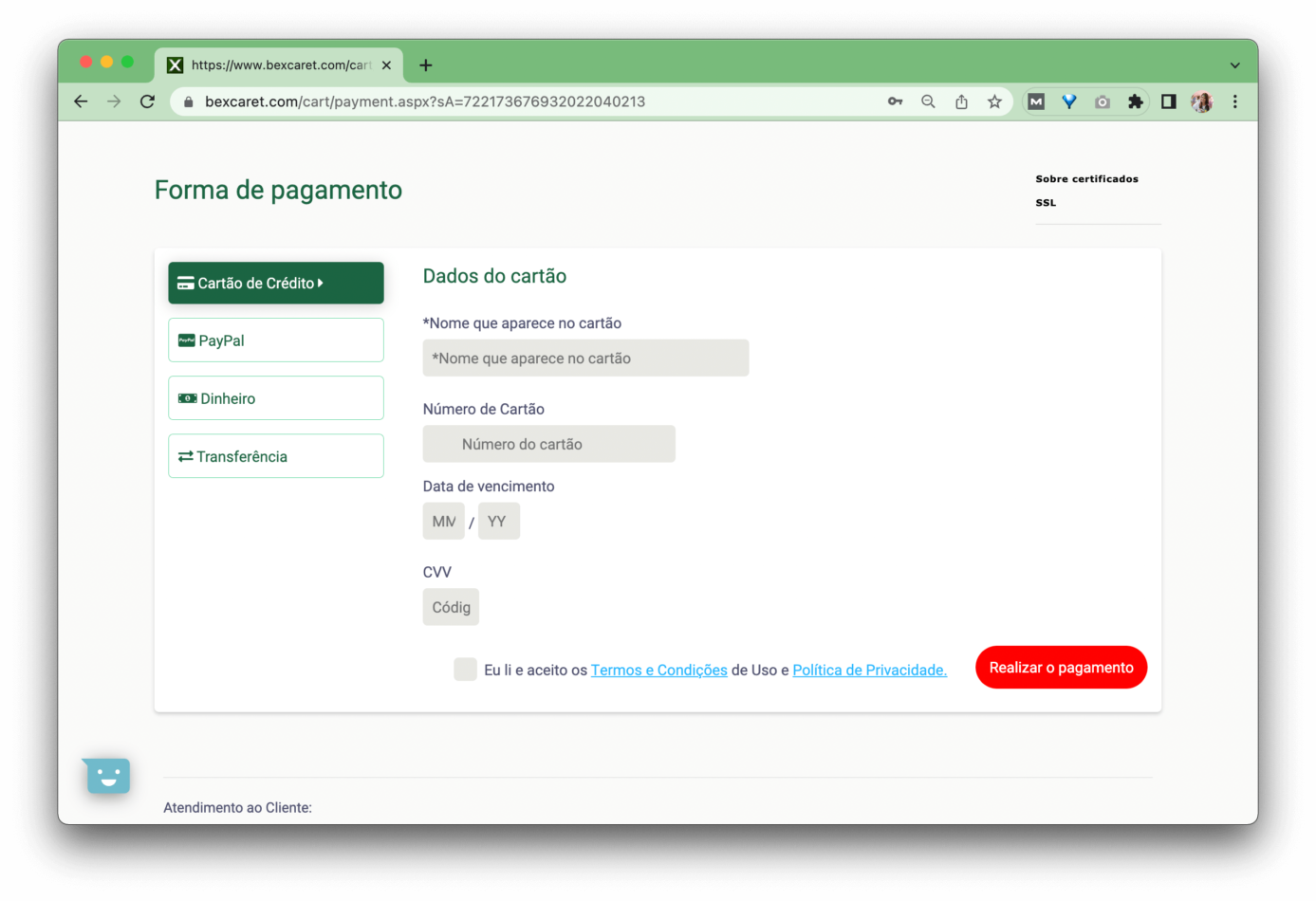Click the padlock site info icon
Image resolution: width=1316 pixels, height=901 pixels.
point(188,101)
